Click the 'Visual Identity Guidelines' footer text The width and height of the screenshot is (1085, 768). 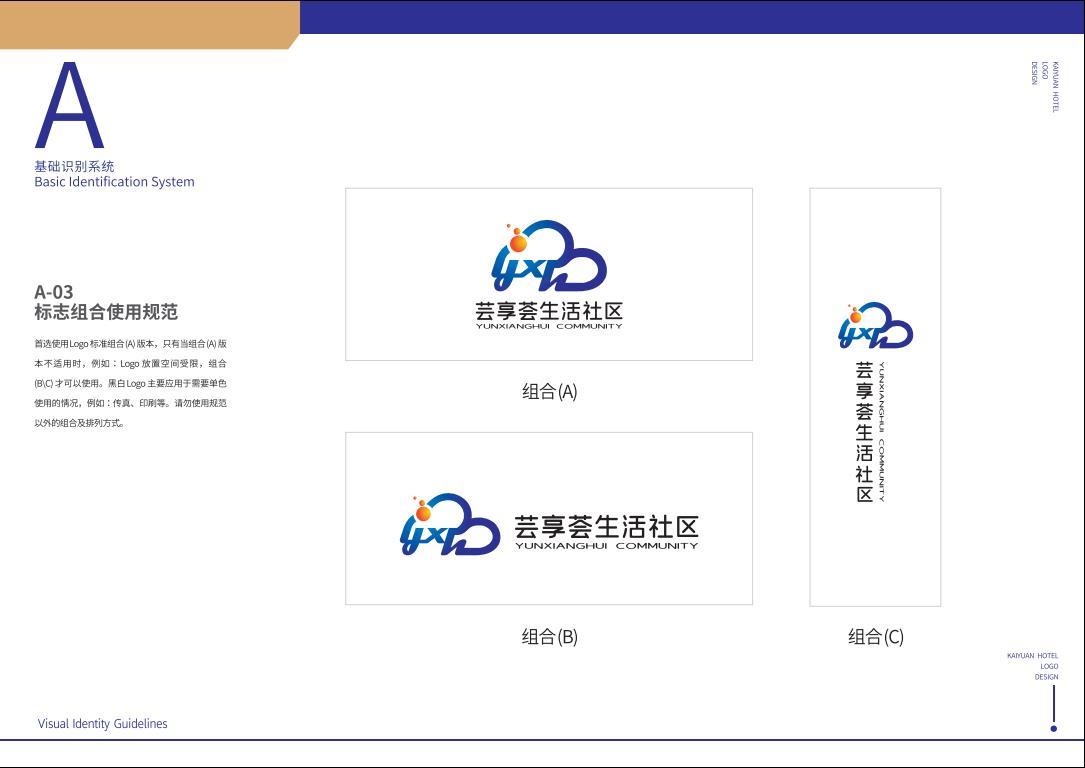(102, 724)
